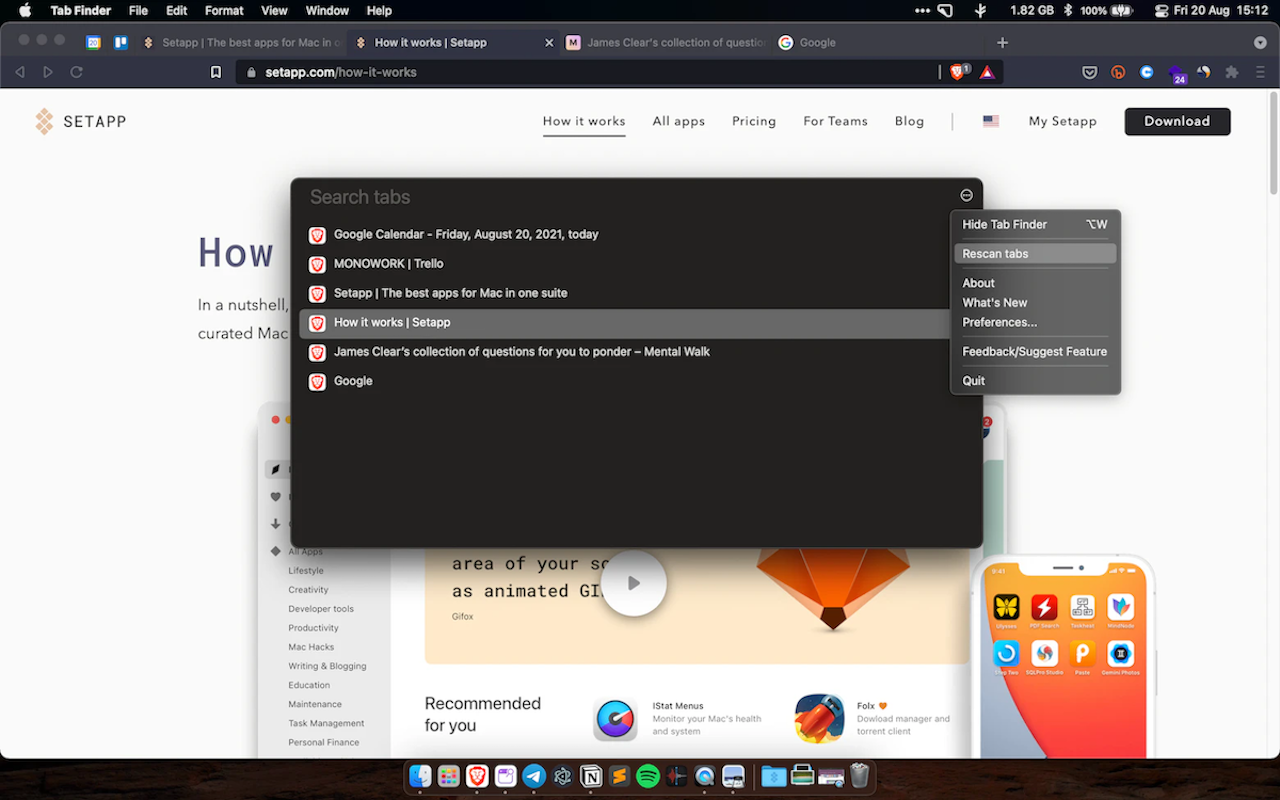The width and height of the screenshot is (1280, 800).
Task: Toggle the bookmark icon in address bar
Action: (215, 72)
